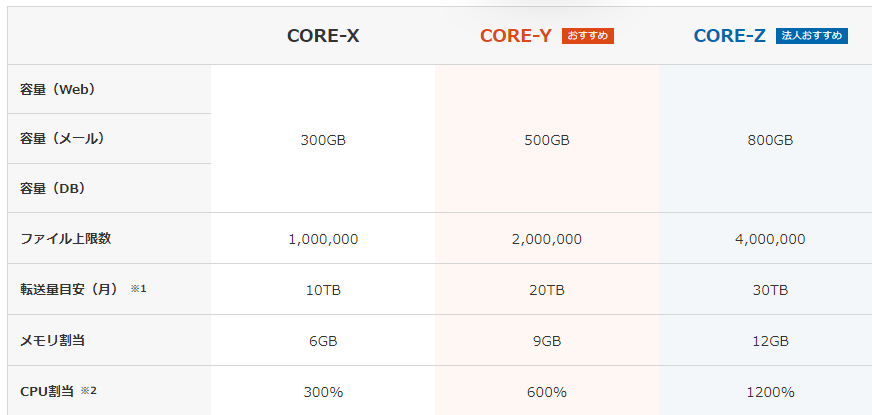The width and height of the screenshot is (872, 415).
Task: Click the 800GB capacity cell
Action: coord(770,140)
